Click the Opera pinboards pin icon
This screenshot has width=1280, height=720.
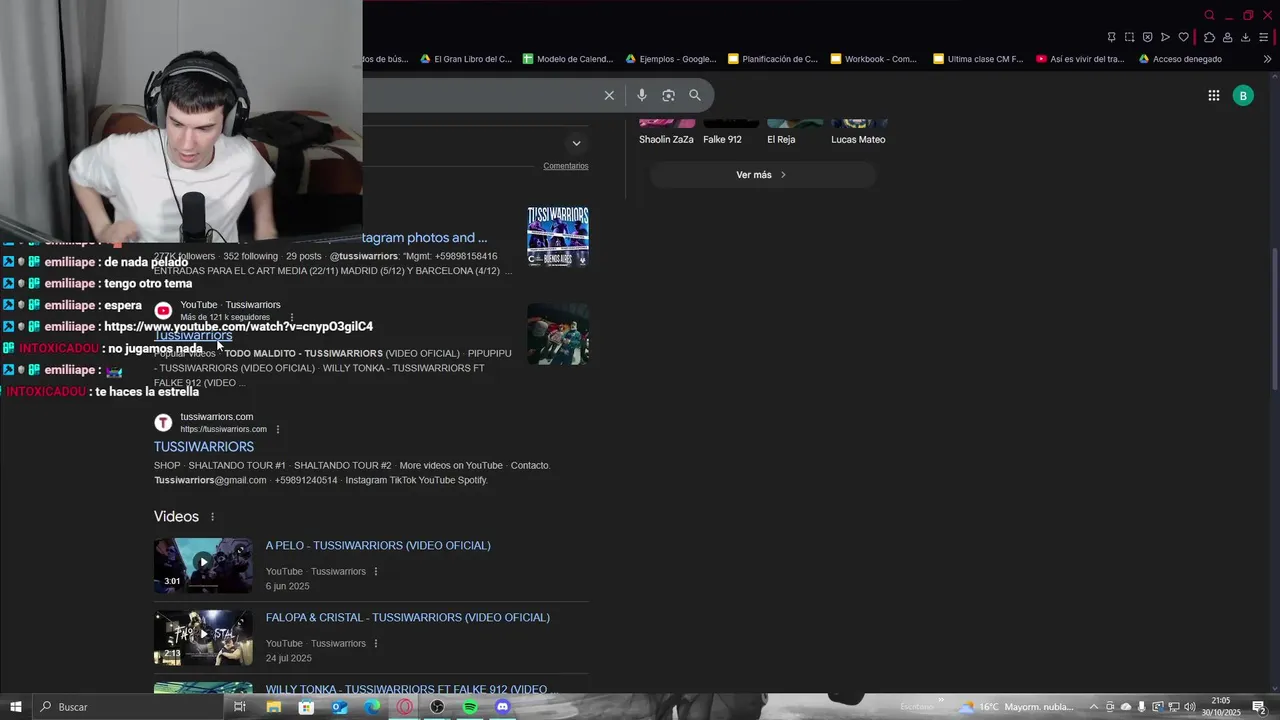(1111, 37)
